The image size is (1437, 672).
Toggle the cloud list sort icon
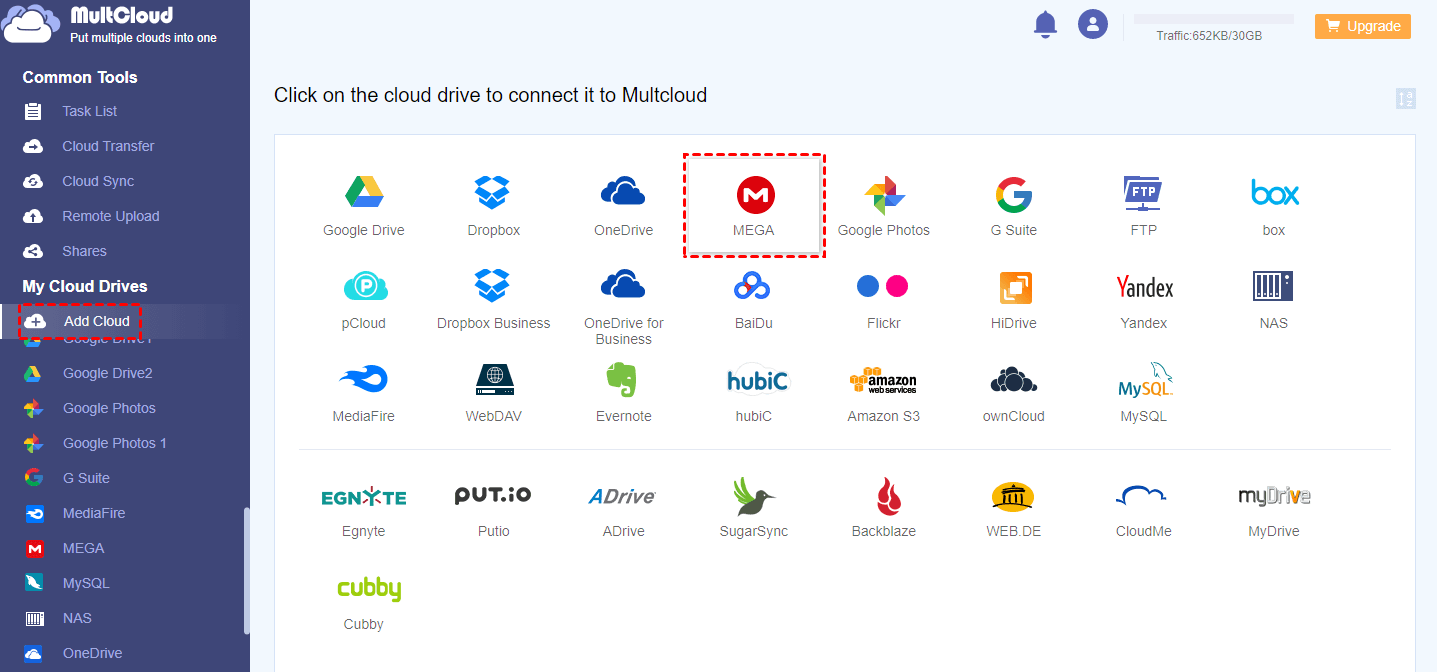click(1406, 98)
